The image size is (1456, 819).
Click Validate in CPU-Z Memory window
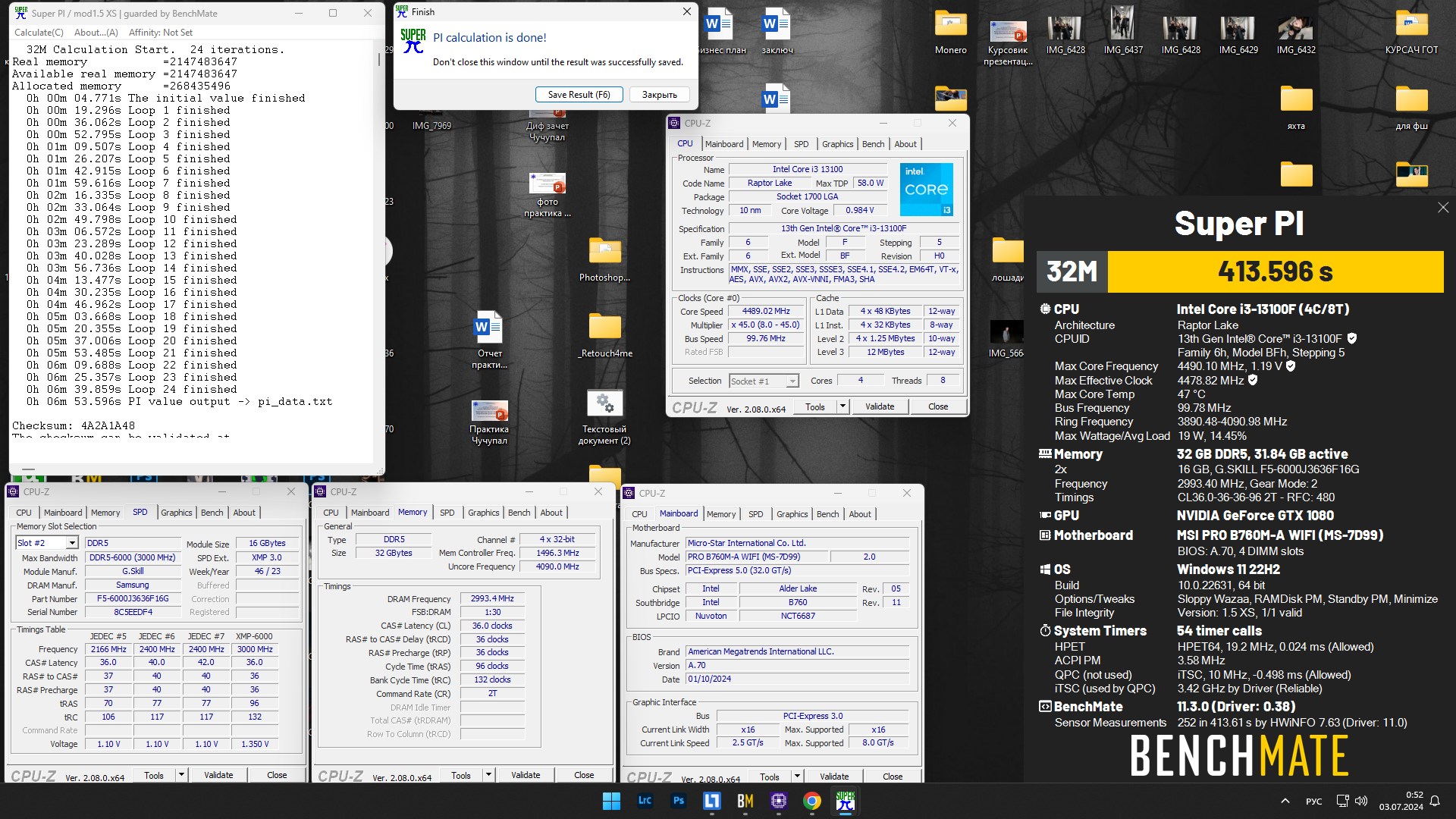pos(526,775)
